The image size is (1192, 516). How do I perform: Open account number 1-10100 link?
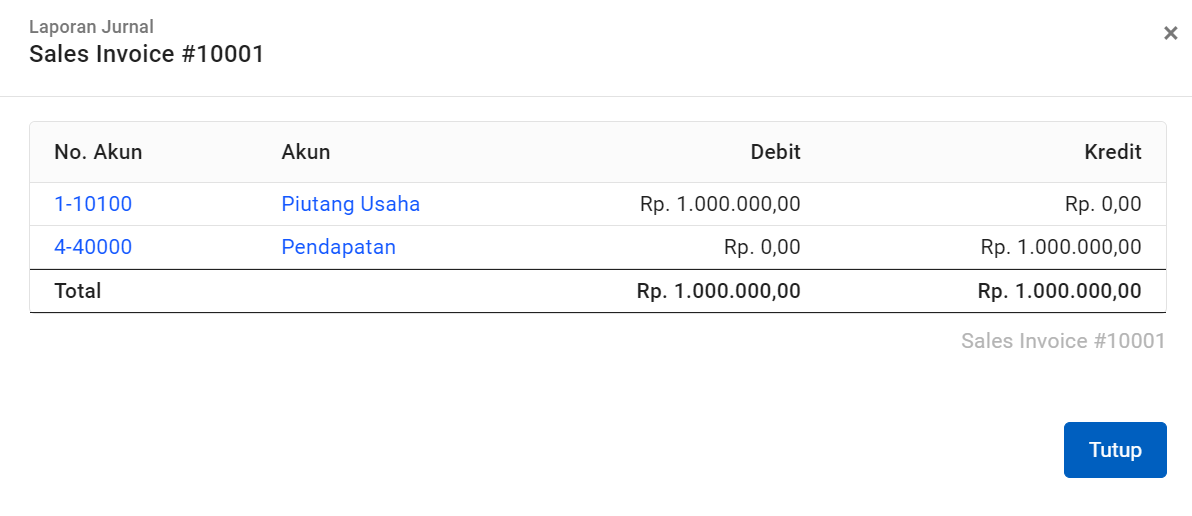click(93, 204)
